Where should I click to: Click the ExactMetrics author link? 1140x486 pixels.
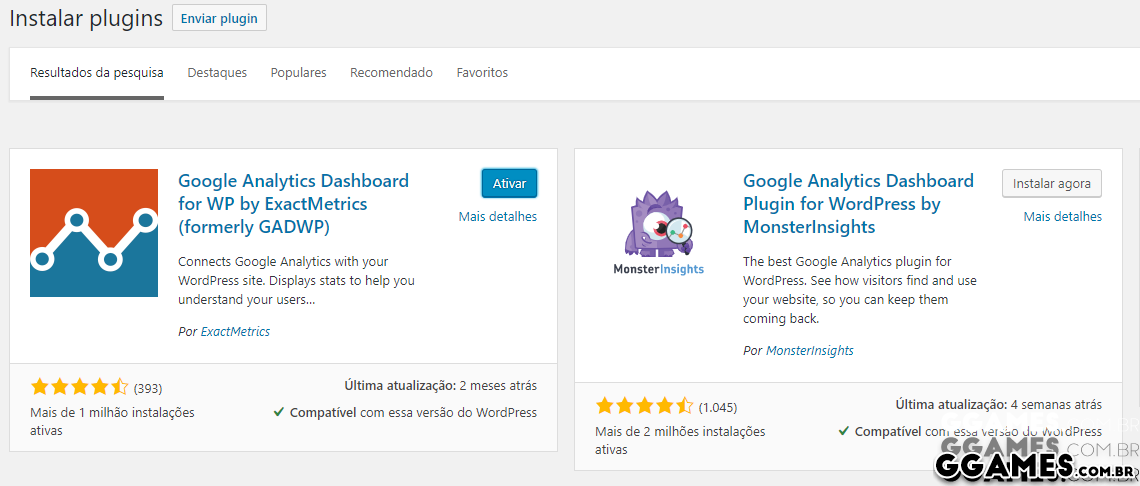(235, 331)
